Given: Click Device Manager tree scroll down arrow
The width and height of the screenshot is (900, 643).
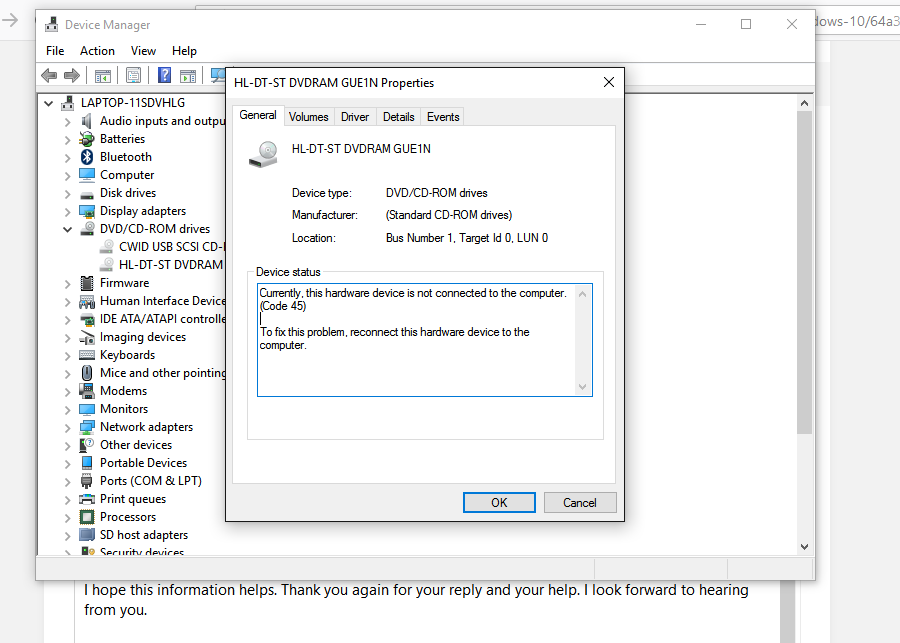Looking at the screenshot, I should (x=804, y=547).
